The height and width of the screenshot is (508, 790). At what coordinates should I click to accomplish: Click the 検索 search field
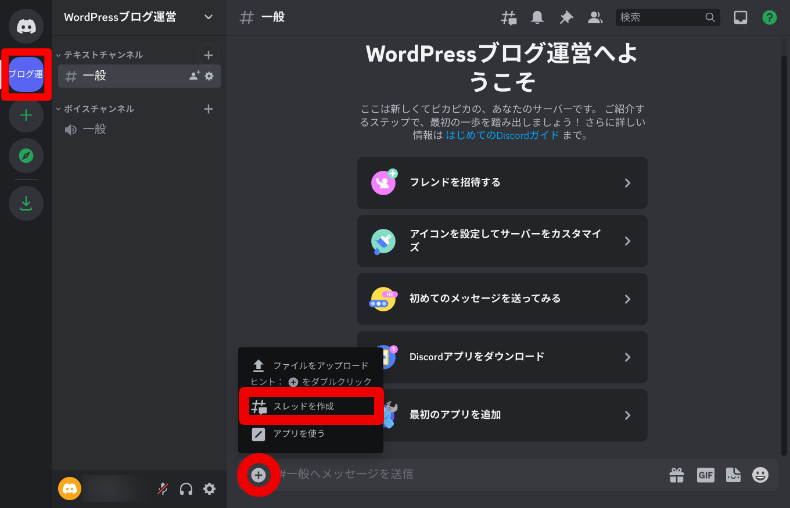[x=668, y=18]
